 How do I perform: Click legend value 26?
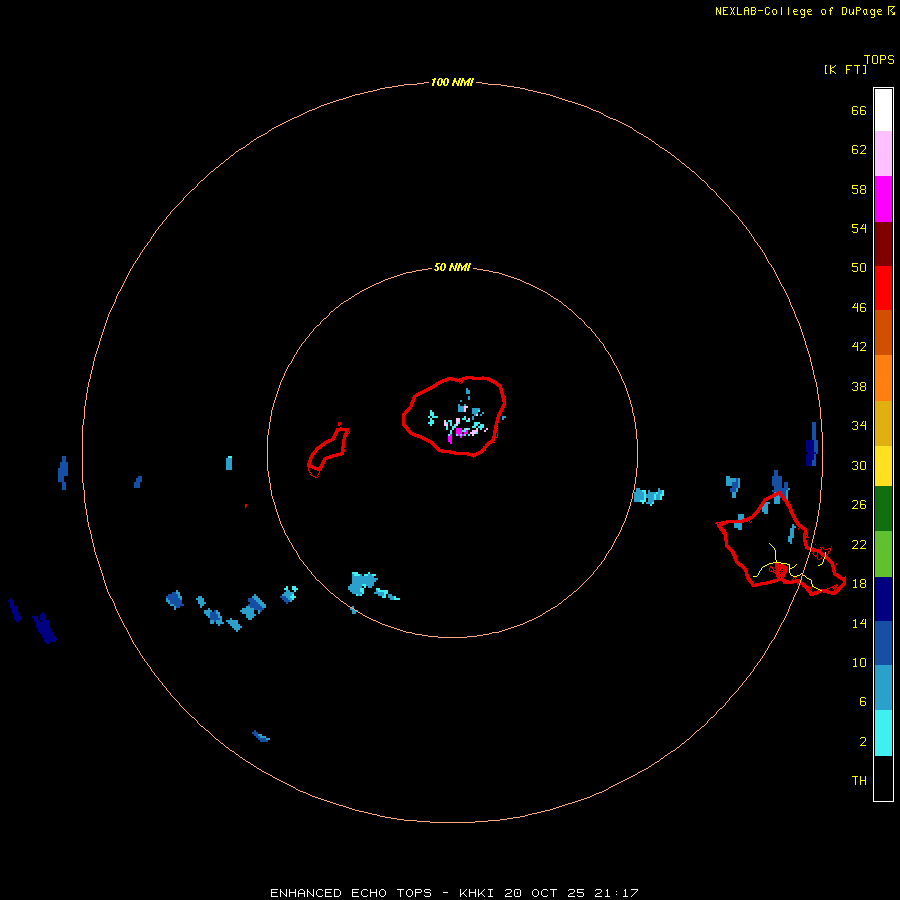pos(859,505)
